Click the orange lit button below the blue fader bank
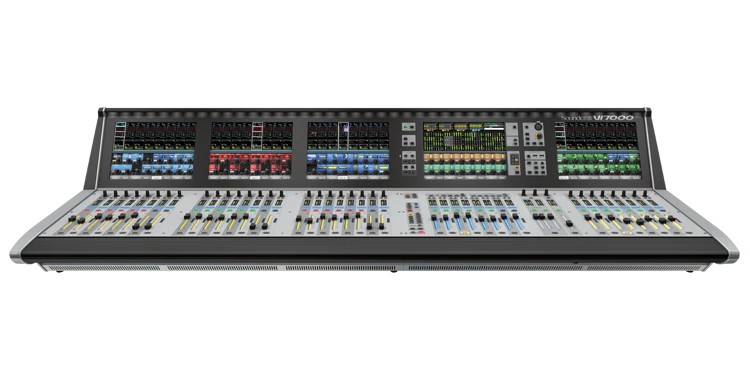 [x=465, y=233]
